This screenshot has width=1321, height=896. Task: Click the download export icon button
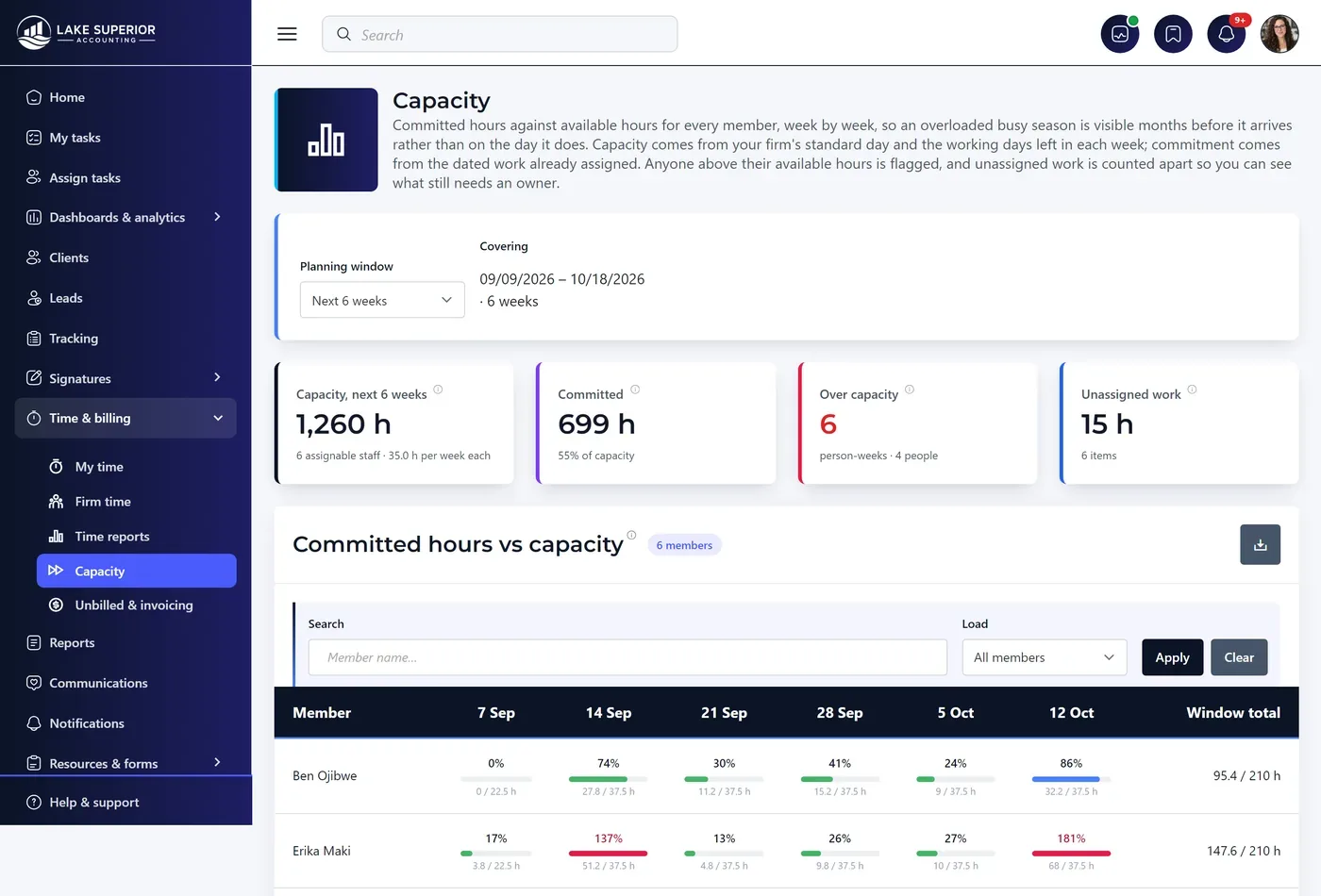(x=1260, y=544)
